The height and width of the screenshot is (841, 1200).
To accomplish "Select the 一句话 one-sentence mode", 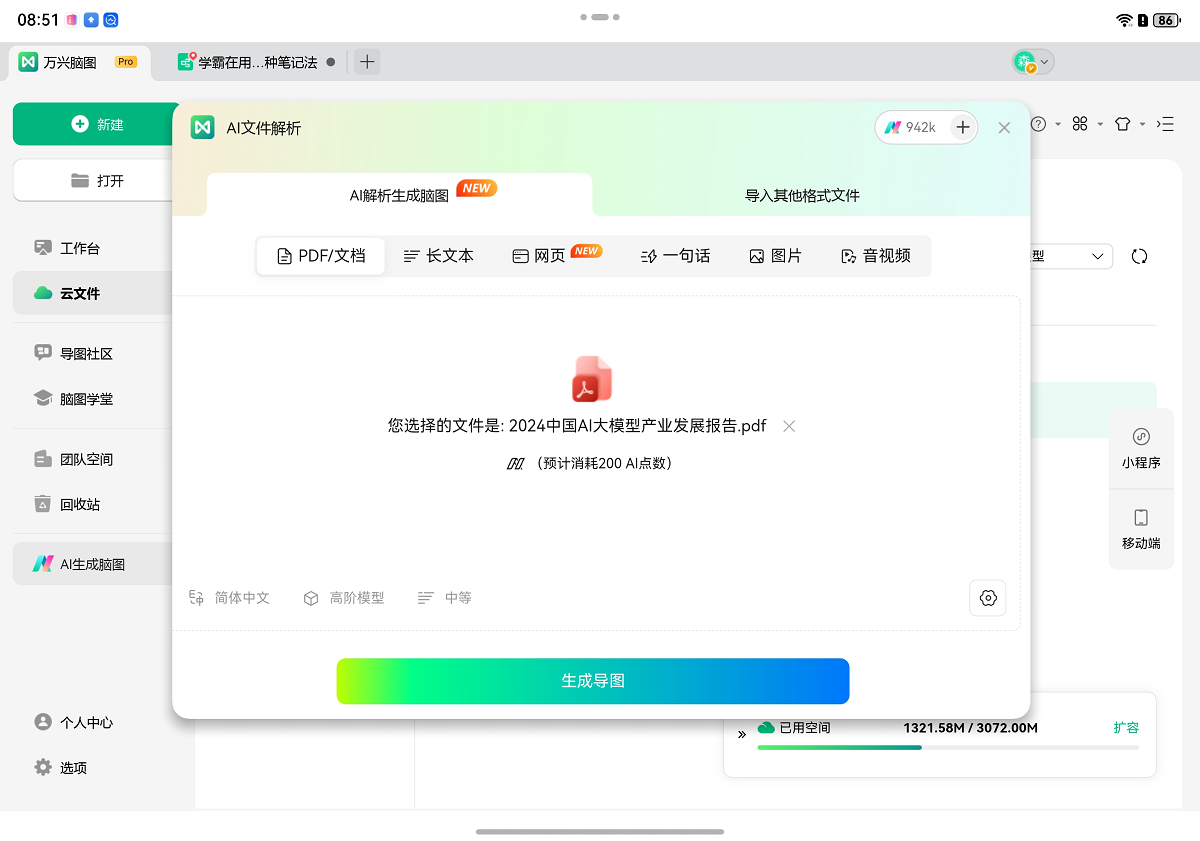I will [676, 256].
